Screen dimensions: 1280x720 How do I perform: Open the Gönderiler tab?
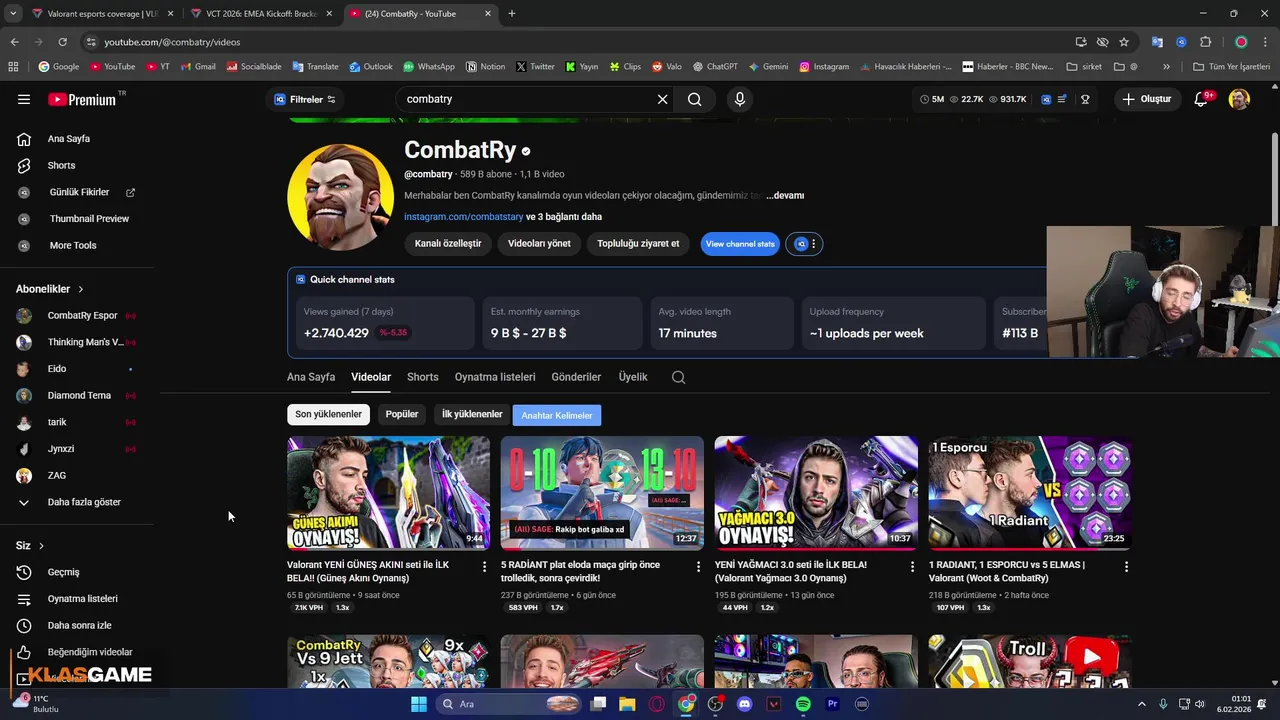(x=576, y=377)
